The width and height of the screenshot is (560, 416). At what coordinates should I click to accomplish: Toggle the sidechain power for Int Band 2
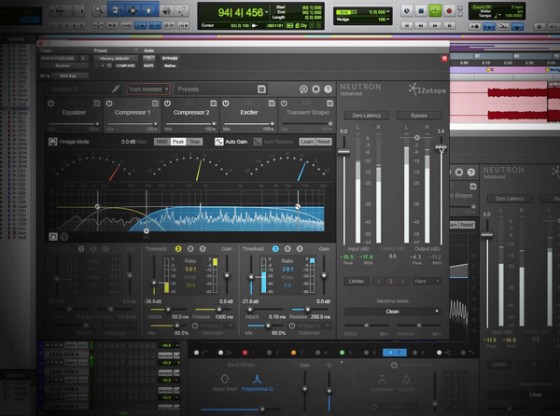pyautogui.click(x=195, y=326)
